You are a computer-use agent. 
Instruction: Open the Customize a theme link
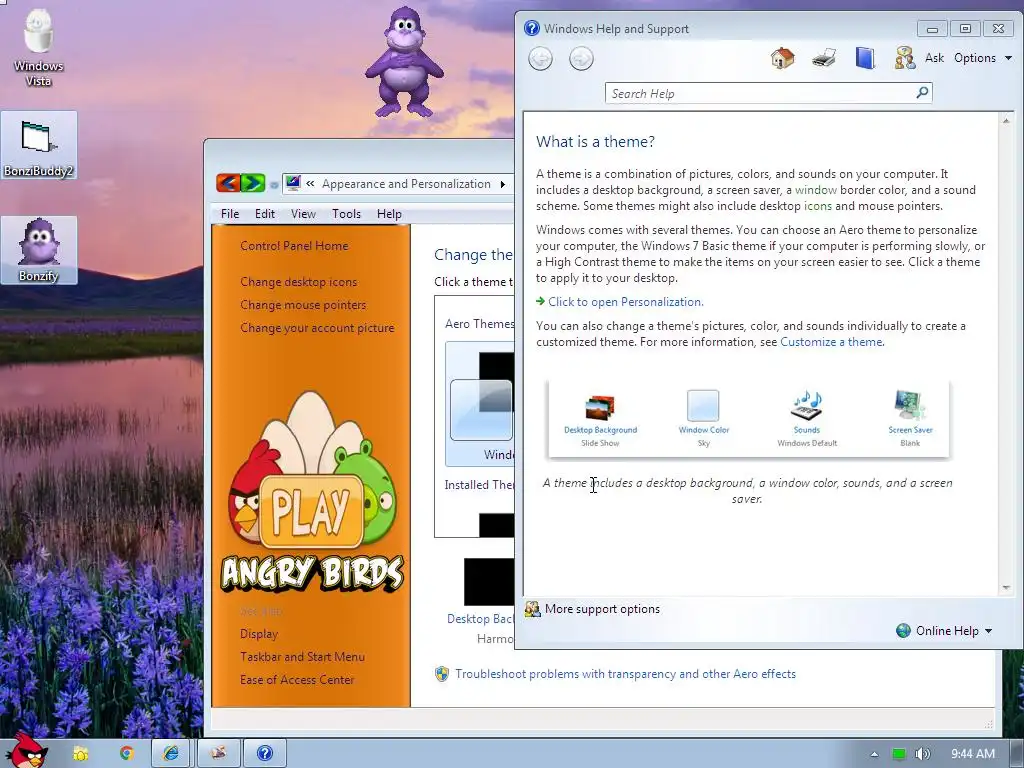tap(831, 342)
